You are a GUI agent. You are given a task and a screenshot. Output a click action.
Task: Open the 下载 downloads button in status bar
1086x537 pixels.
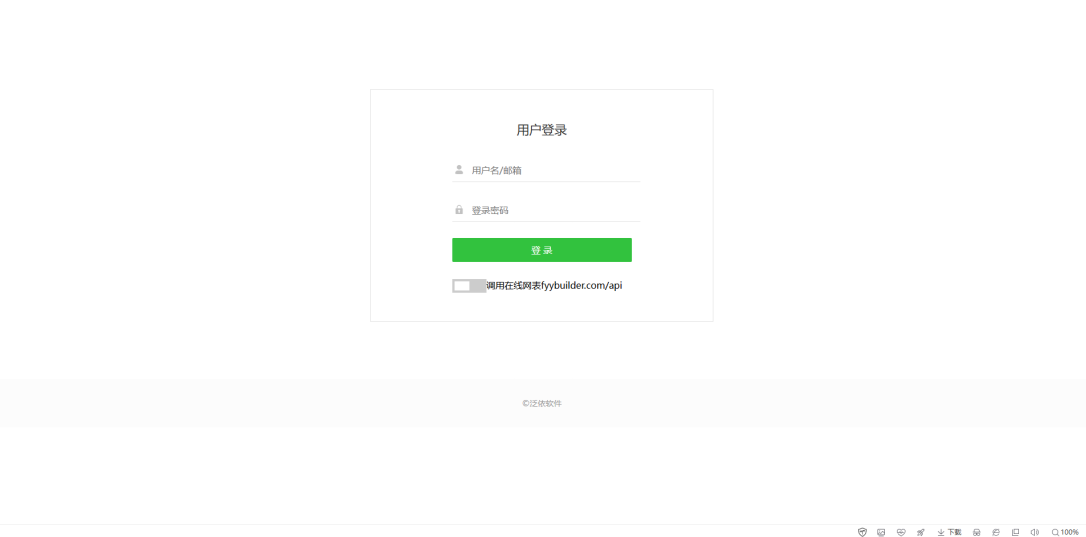tap(949, 532)
